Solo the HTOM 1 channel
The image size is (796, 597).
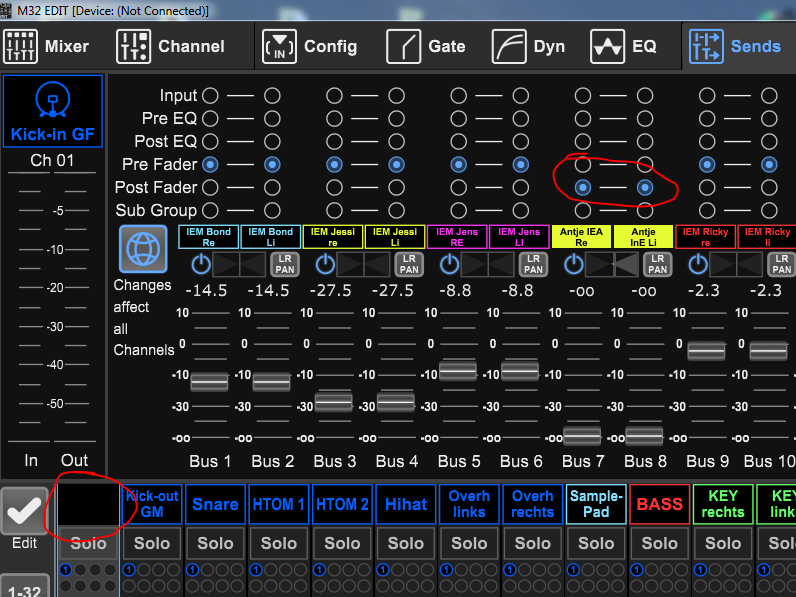(x=279, y=543)
